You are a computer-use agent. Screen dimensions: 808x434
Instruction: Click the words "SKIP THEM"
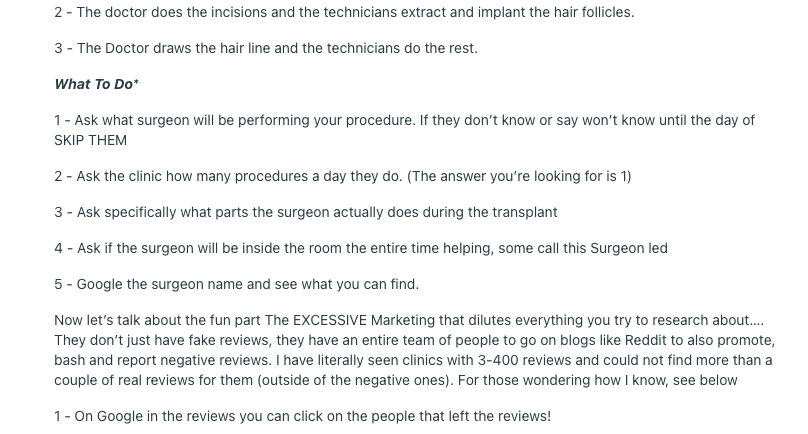point(90,140)
